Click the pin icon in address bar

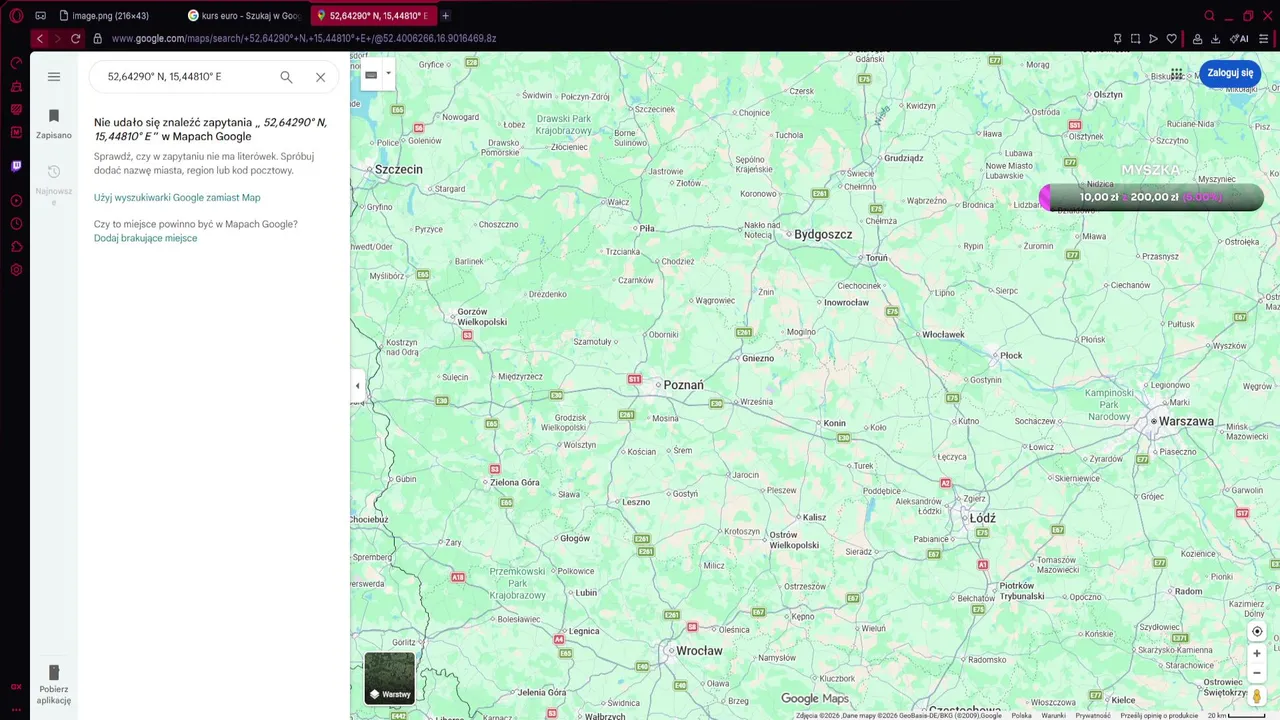1118,39
